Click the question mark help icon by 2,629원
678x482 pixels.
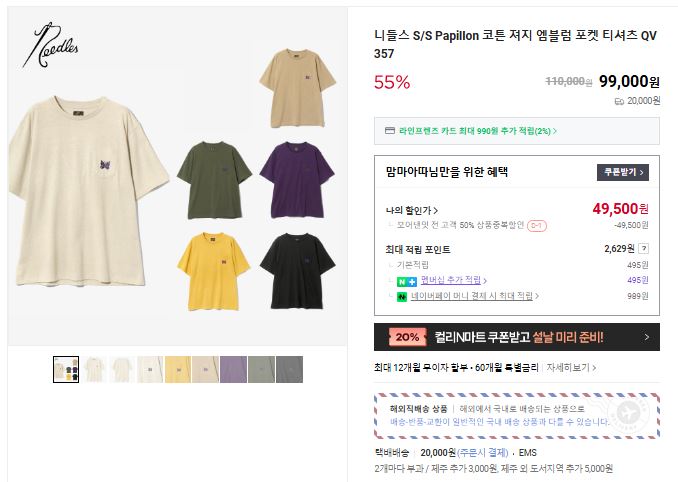(x=644, y=248)
